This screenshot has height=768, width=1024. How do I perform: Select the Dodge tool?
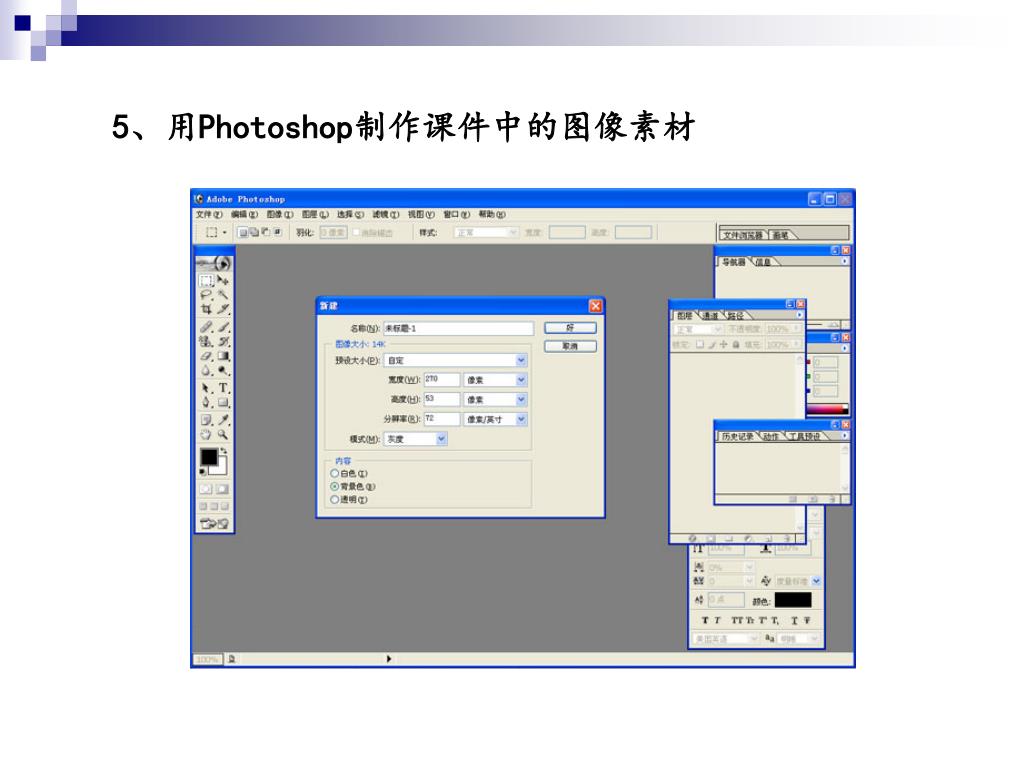[223, 370]
